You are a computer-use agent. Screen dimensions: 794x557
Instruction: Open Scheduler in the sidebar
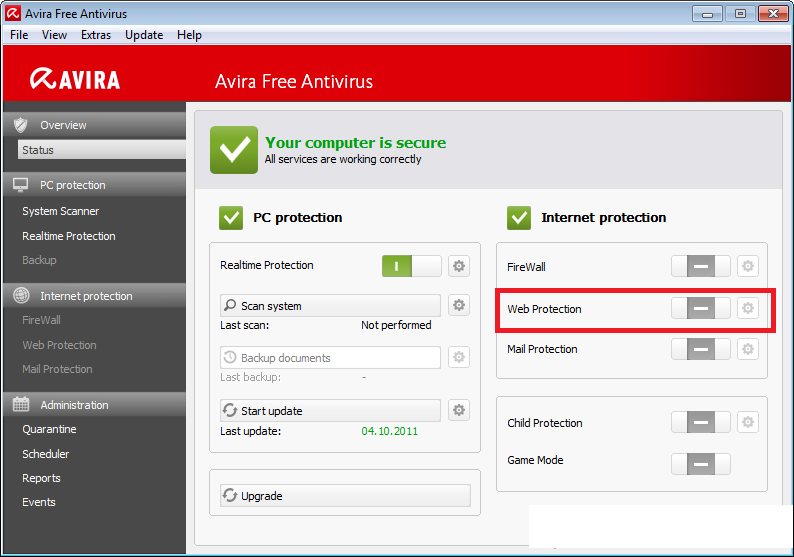point(46,454)
